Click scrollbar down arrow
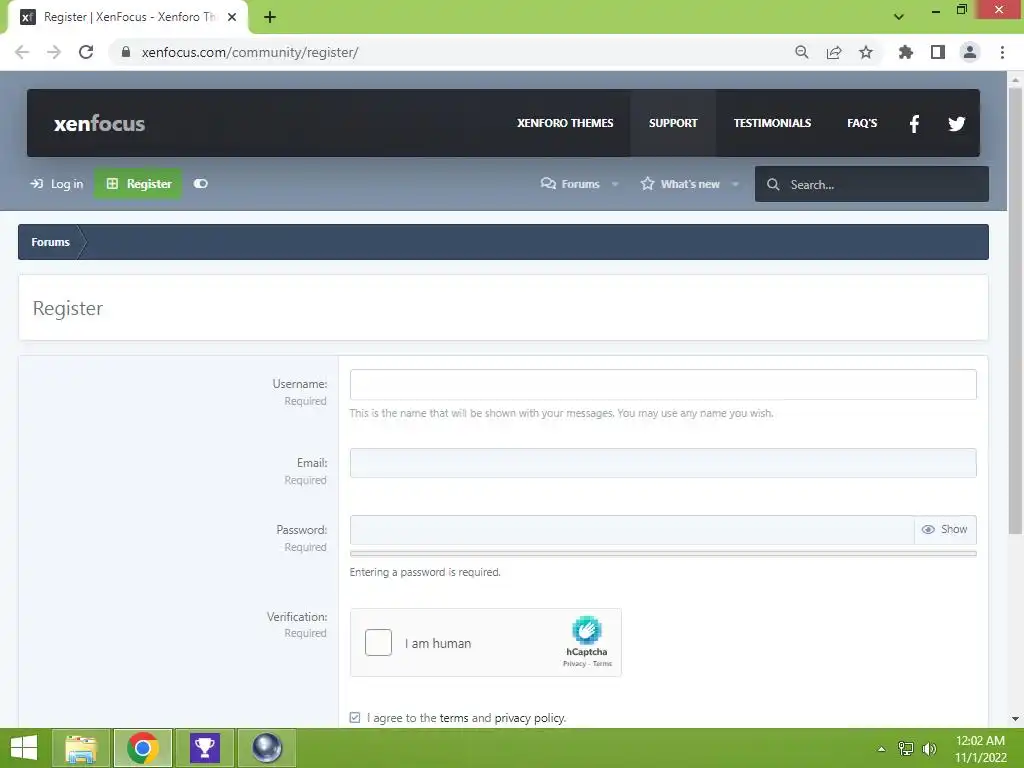 click(1015, 719)
